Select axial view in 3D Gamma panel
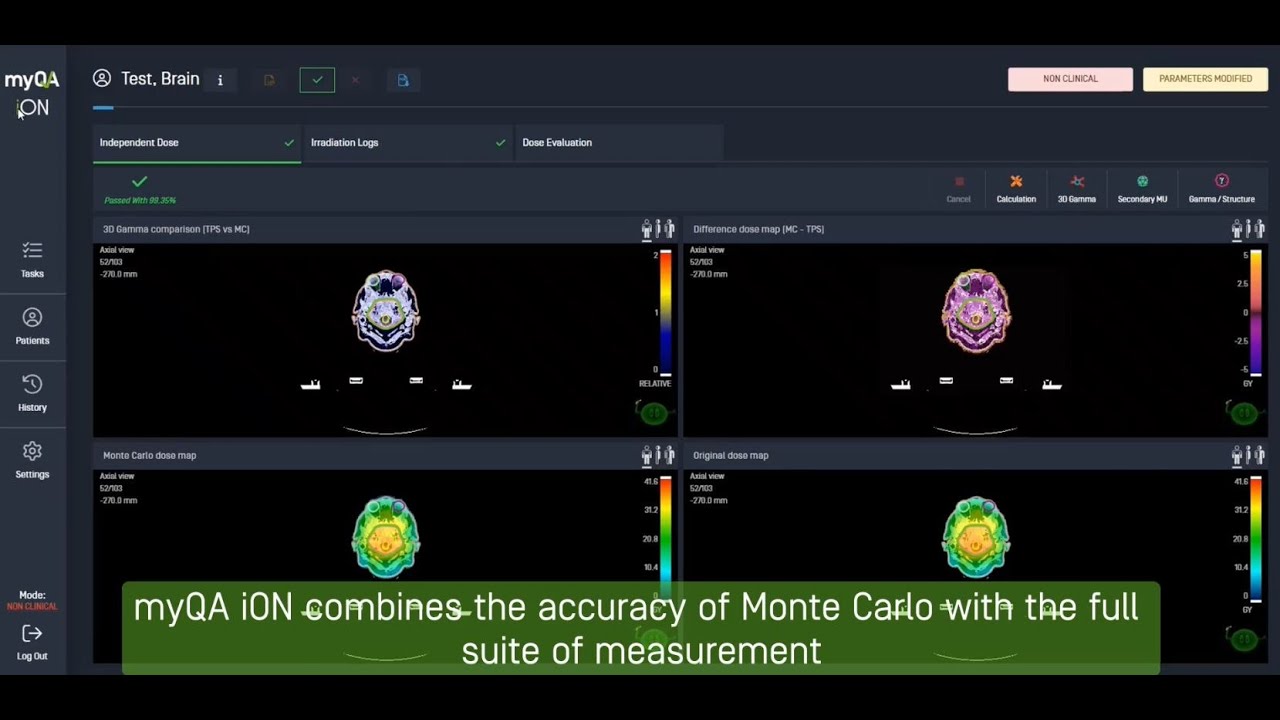The width and height of the screenshot is (1280, 720). point(647,229)
